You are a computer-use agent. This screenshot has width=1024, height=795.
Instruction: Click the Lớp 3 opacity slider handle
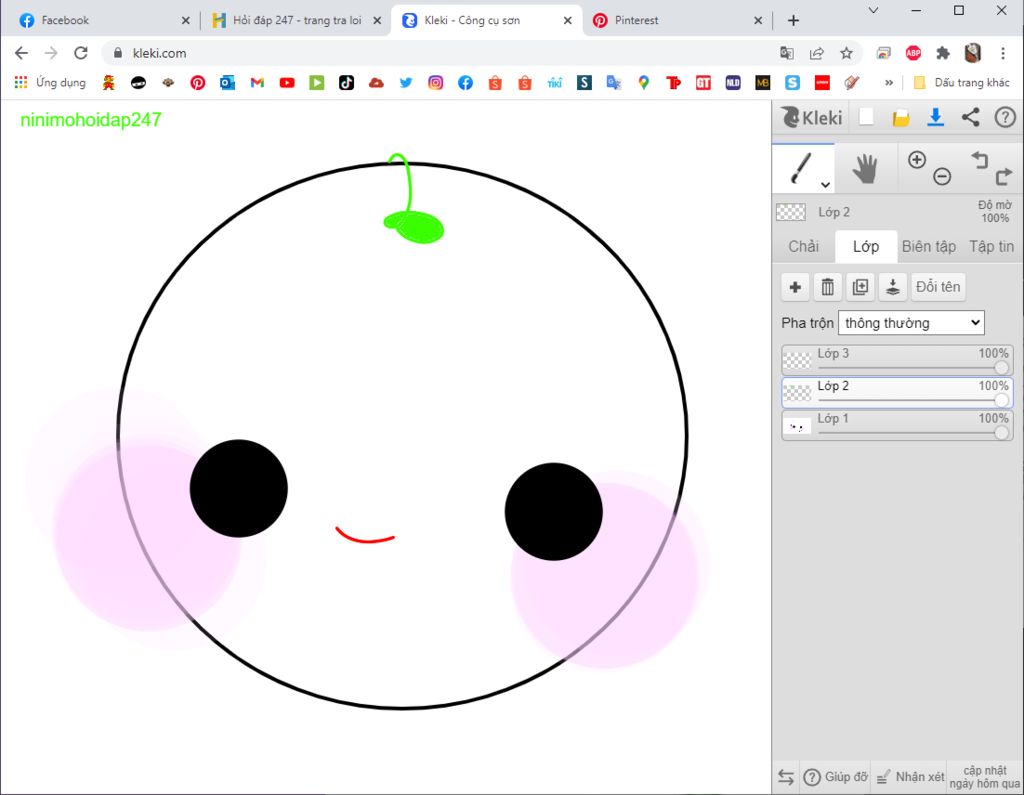pyautogui.click(x=1002, y=367)
